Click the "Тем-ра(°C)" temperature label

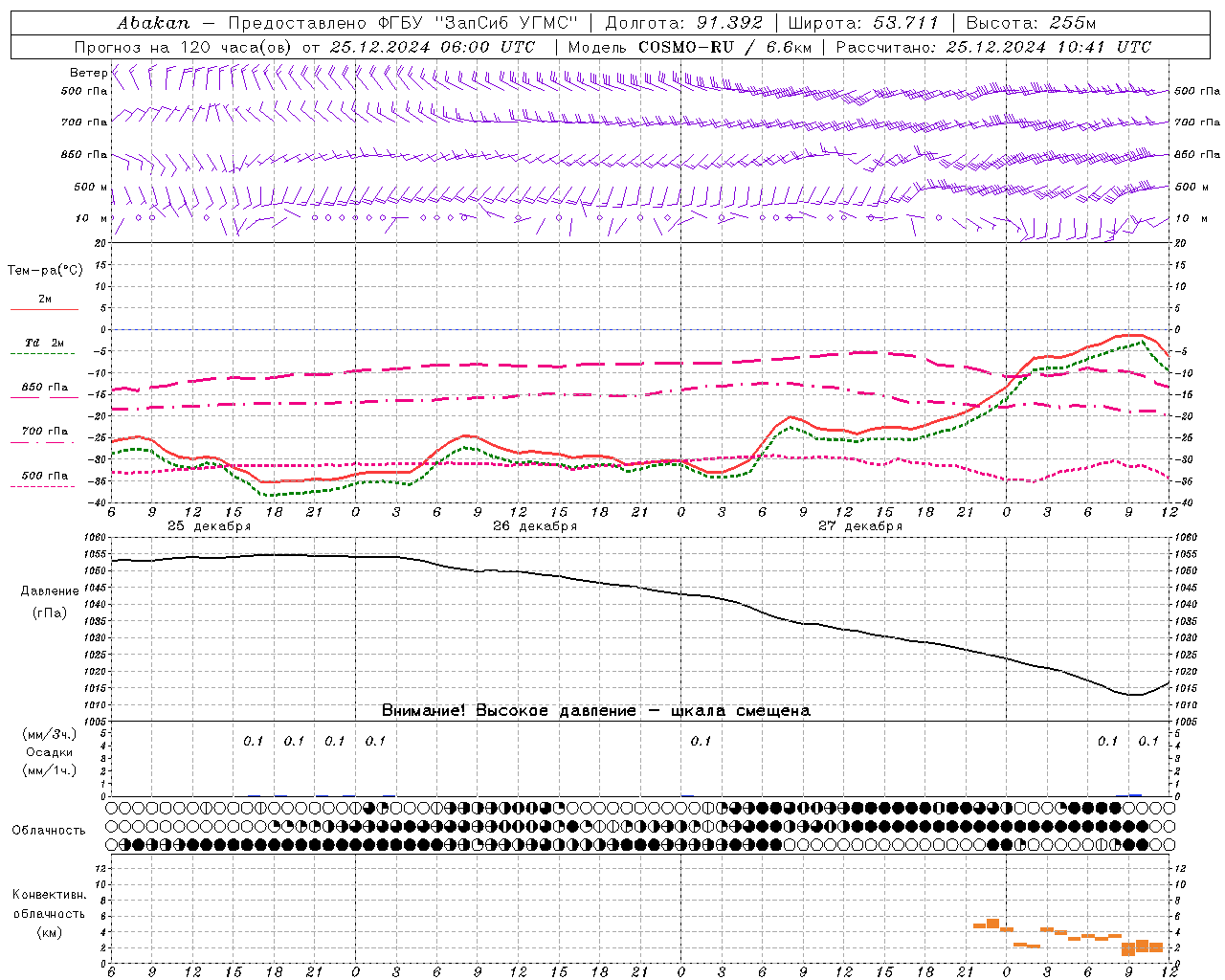click(45, 271)
